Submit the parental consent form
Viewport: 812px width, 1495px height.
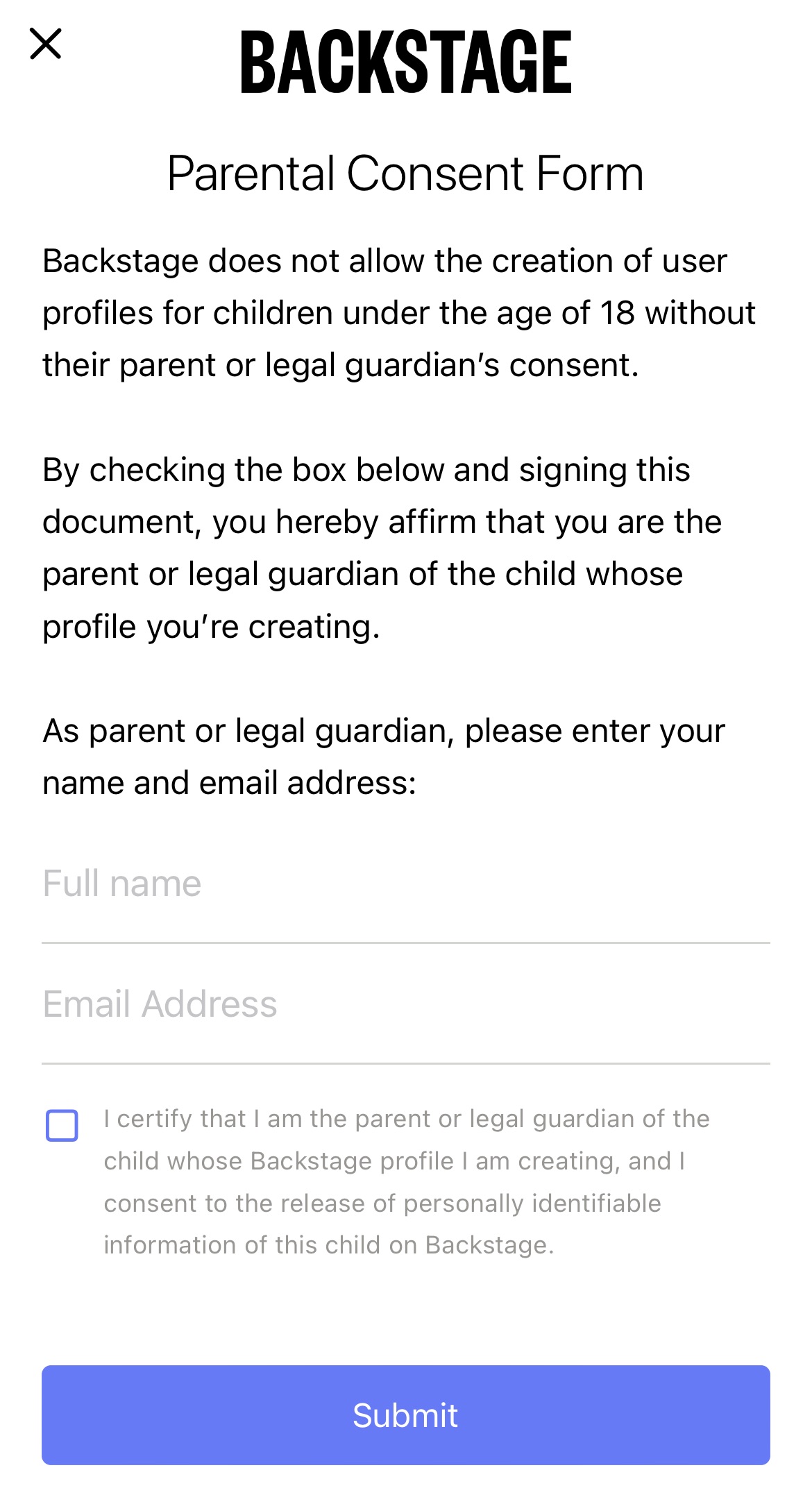pyautogui.click(x=406, y=1415)
